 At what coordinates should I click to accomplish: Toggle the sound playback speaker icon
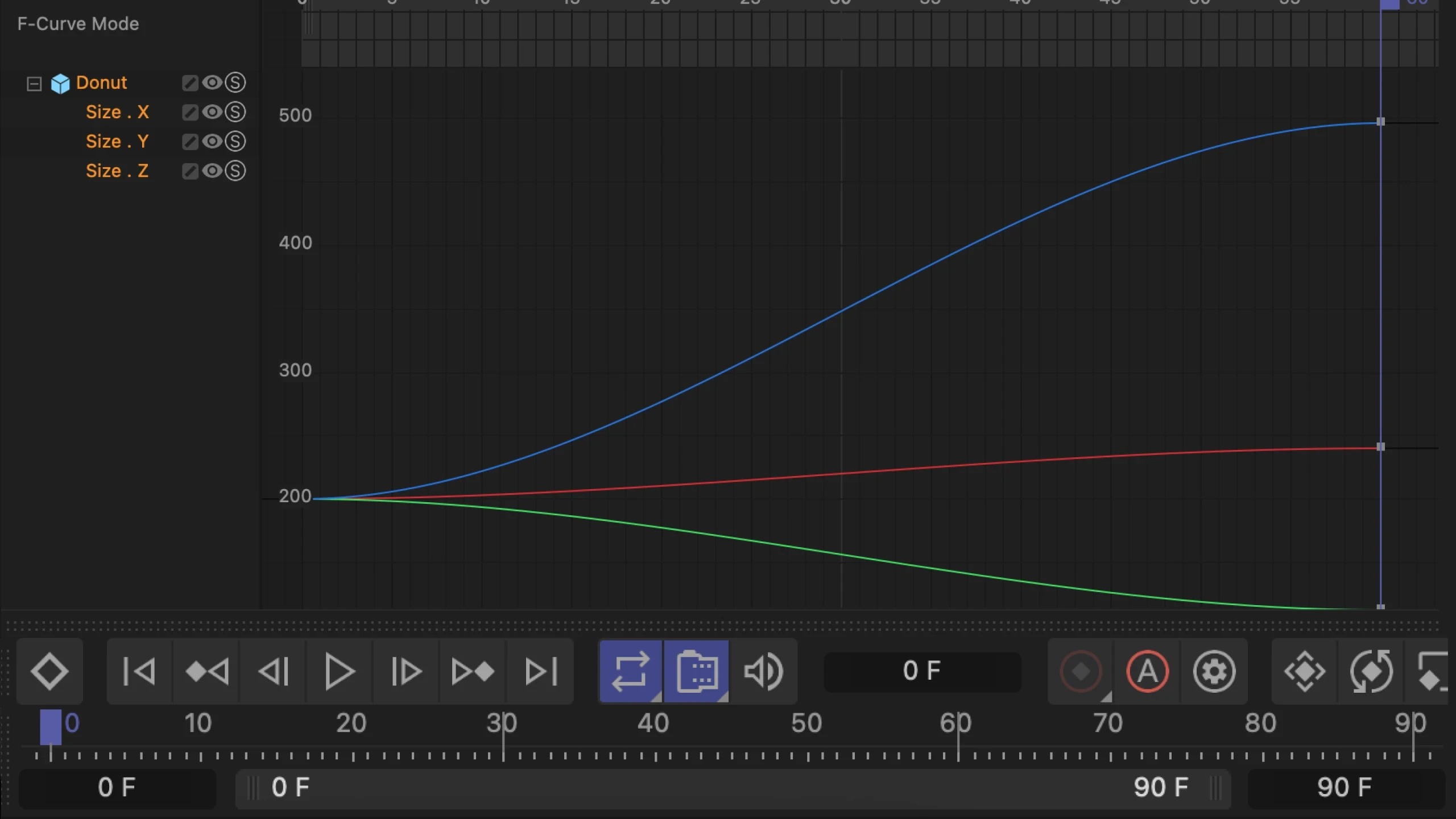point(763,672)
